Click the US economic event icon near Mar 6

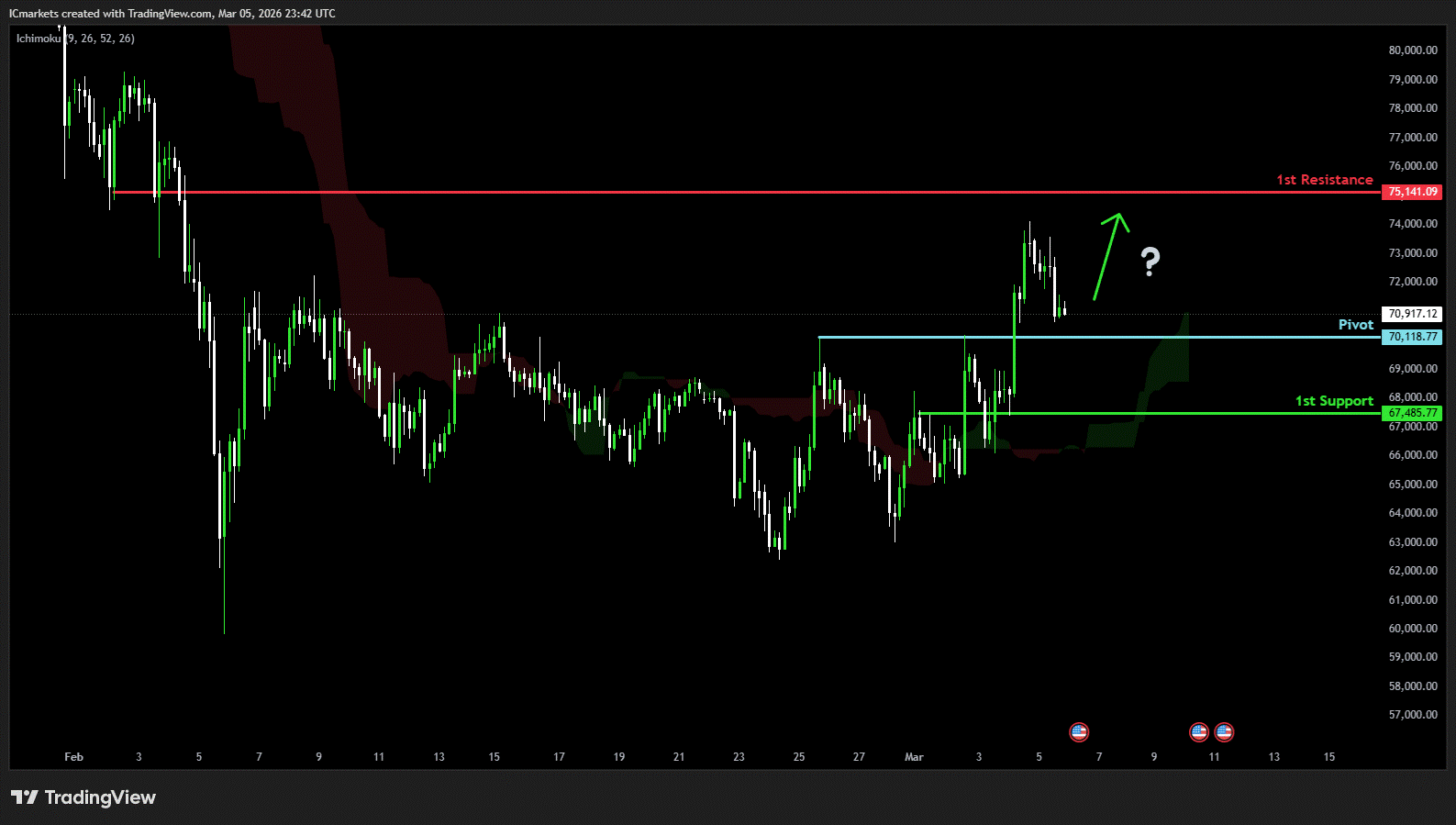click(x=1079, y=732)
